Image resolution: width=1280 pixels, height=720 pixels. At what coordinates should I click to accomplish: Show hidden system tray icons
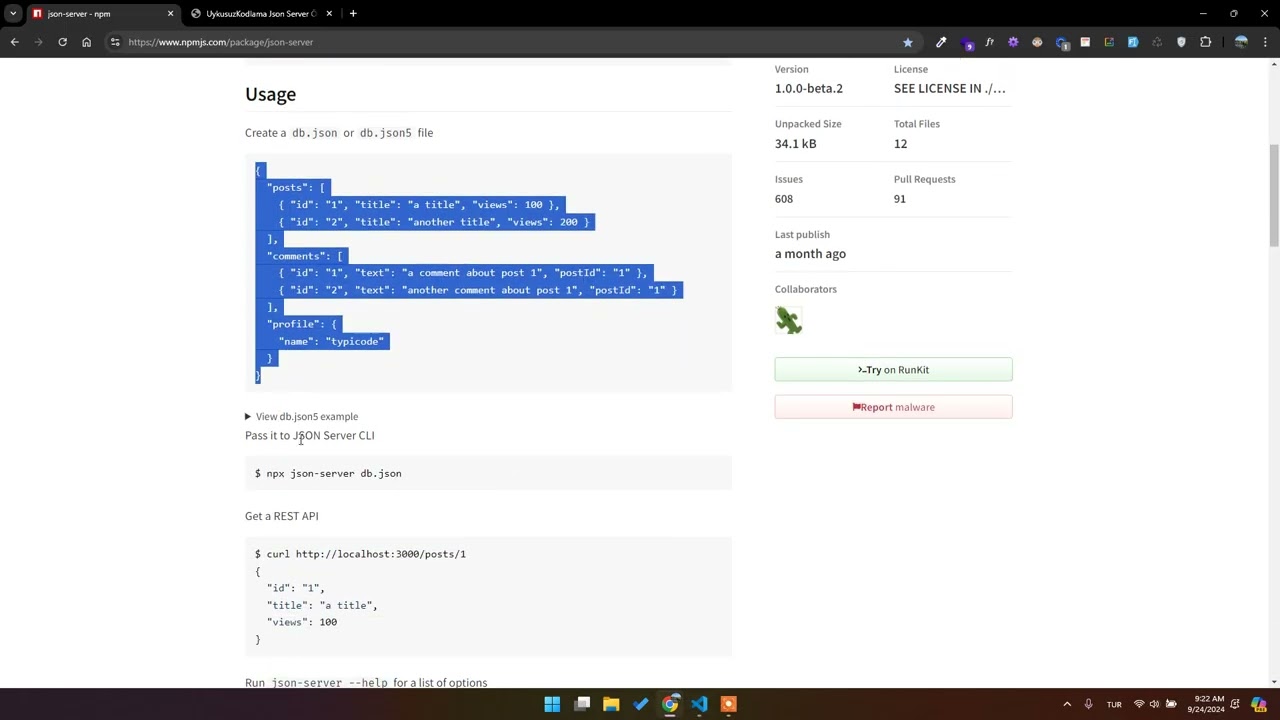pyautogui.click(x=1066, y=704)
